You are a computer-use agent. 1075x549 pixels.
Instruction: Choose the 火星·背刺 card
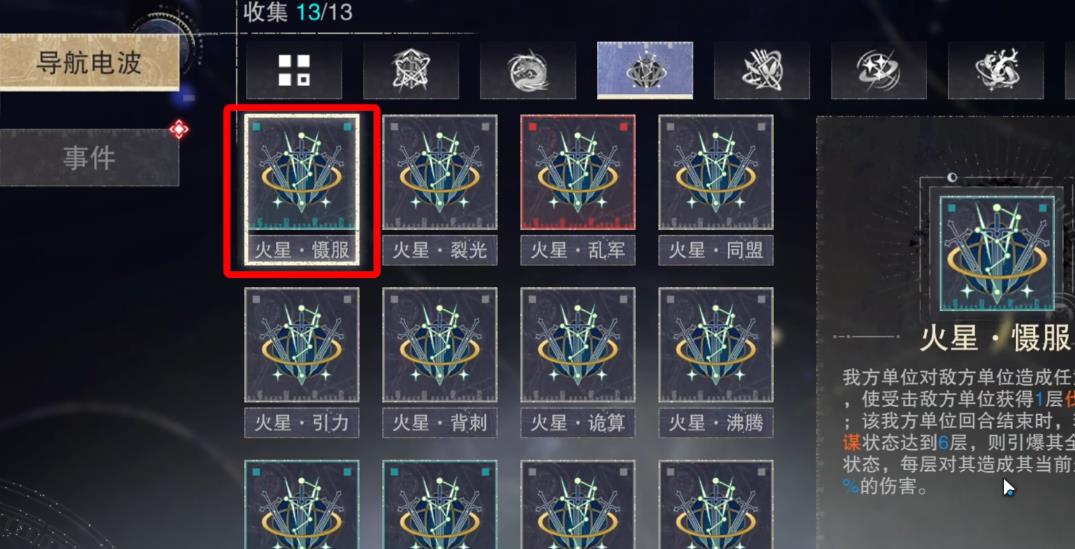pos(439,363)
